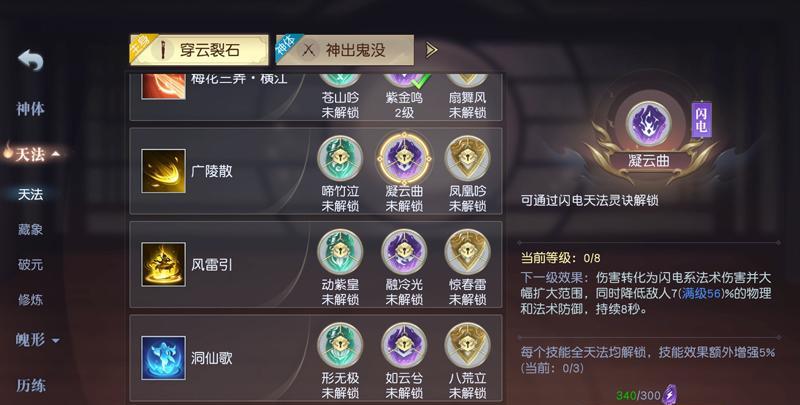Viewport: 800px width, 405px height.
Task: Open the 藏象 sidebar item
Action: click(x=30, y=230)
